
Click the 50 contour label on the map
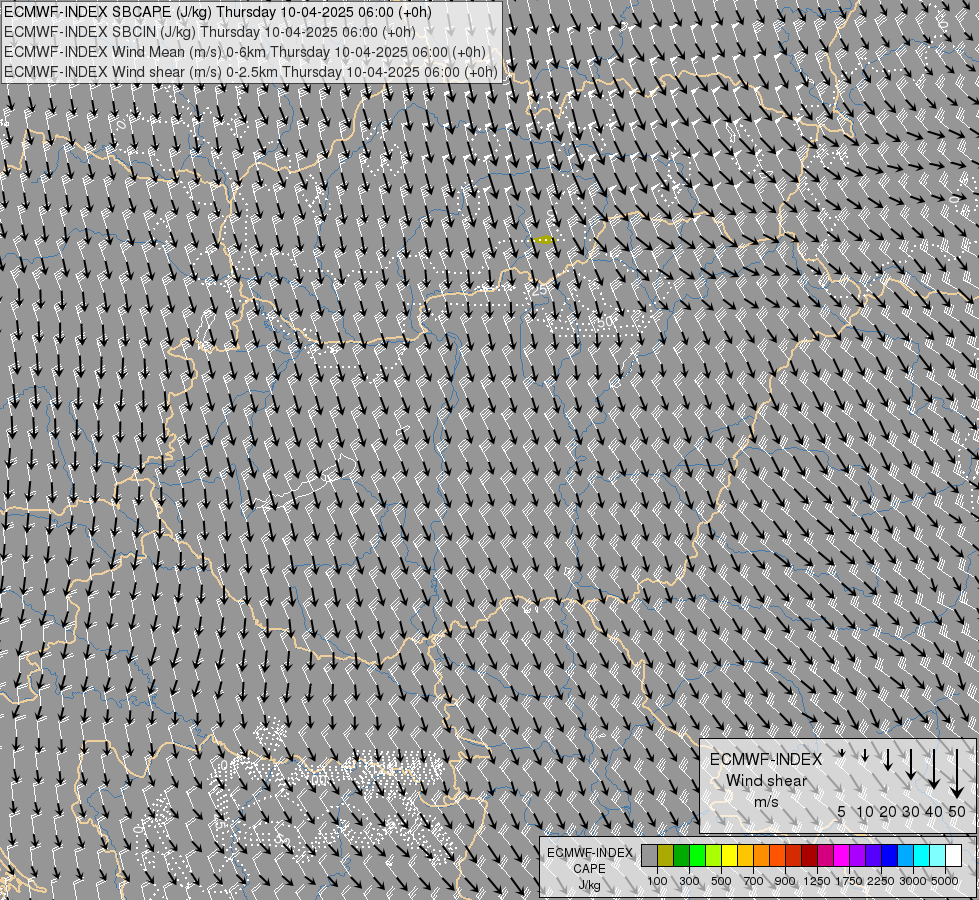tap(606, 322)
